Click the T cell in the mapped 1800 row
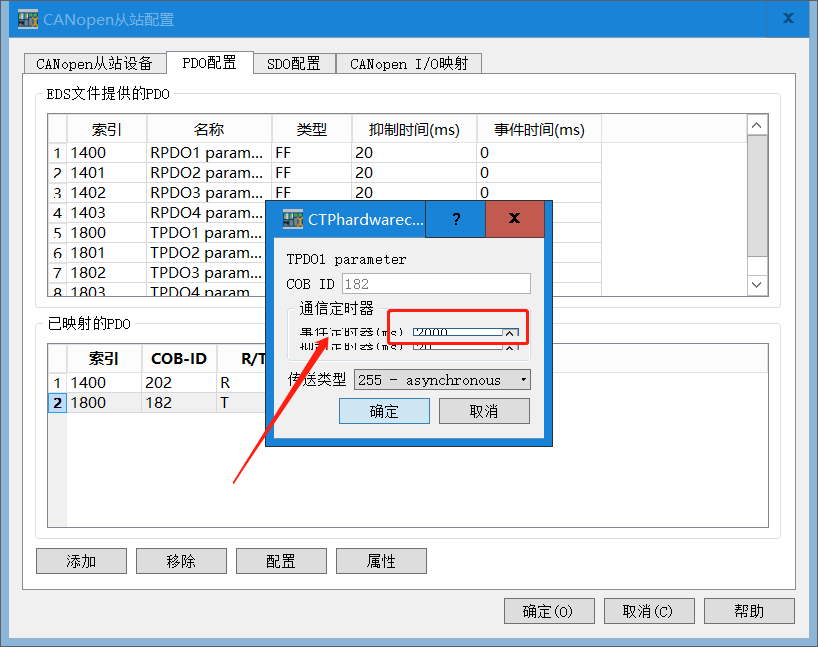 (241, 403)
